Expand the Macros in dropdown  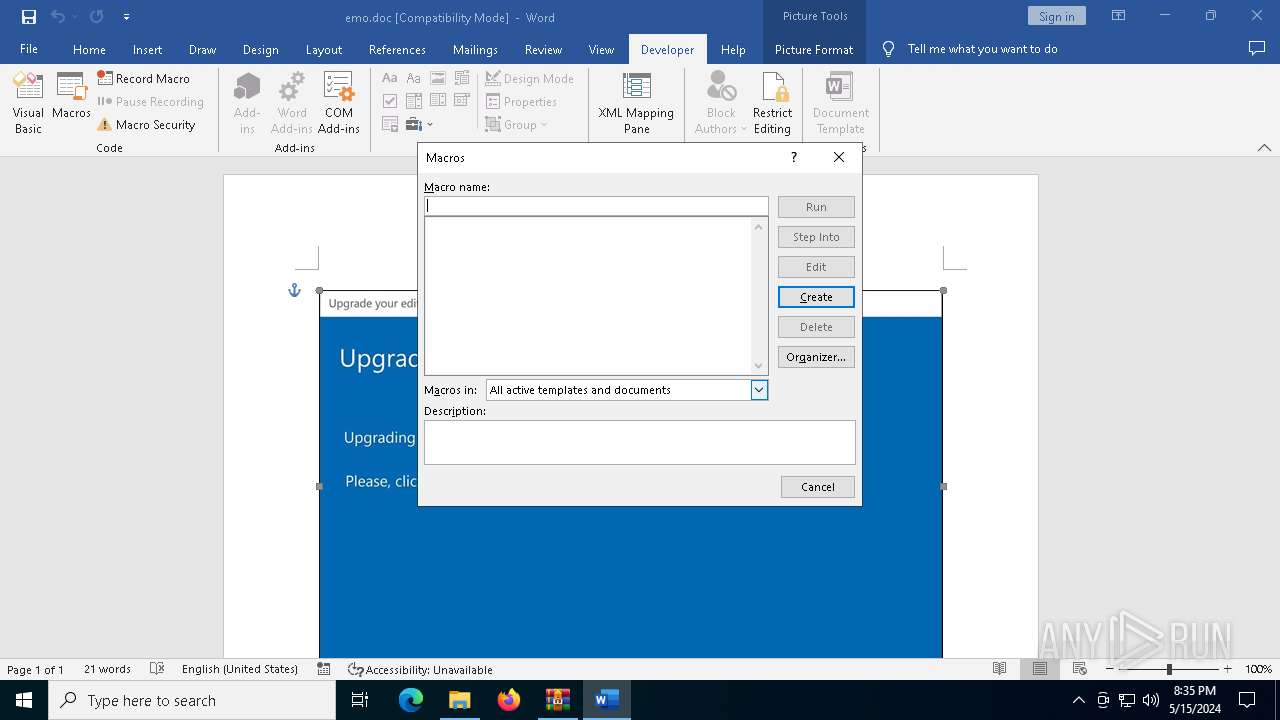coord(759,390)
